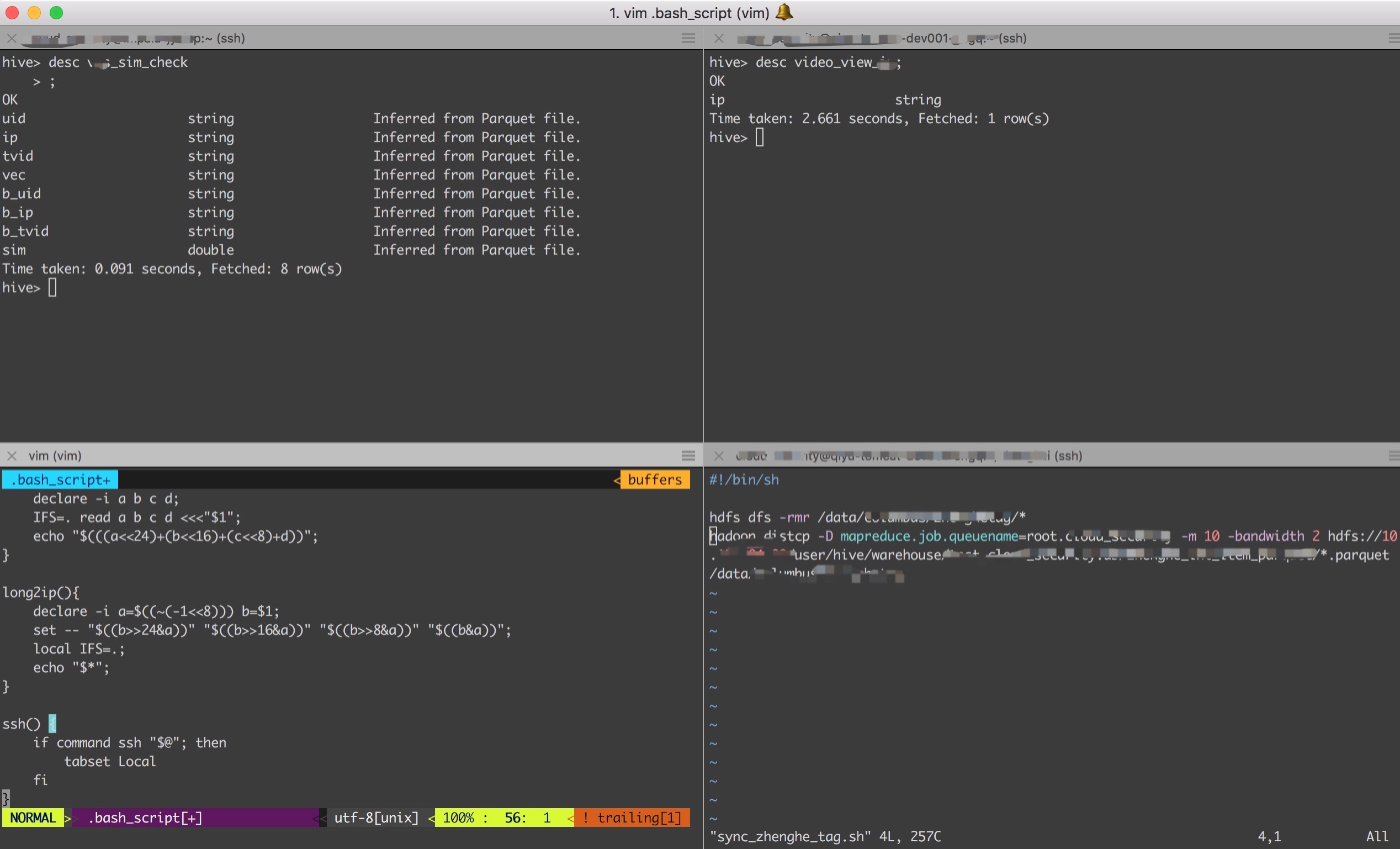Click green fullscreen window button
Image resolution: width=1400 pixels, height=849 pixels.
56,13
